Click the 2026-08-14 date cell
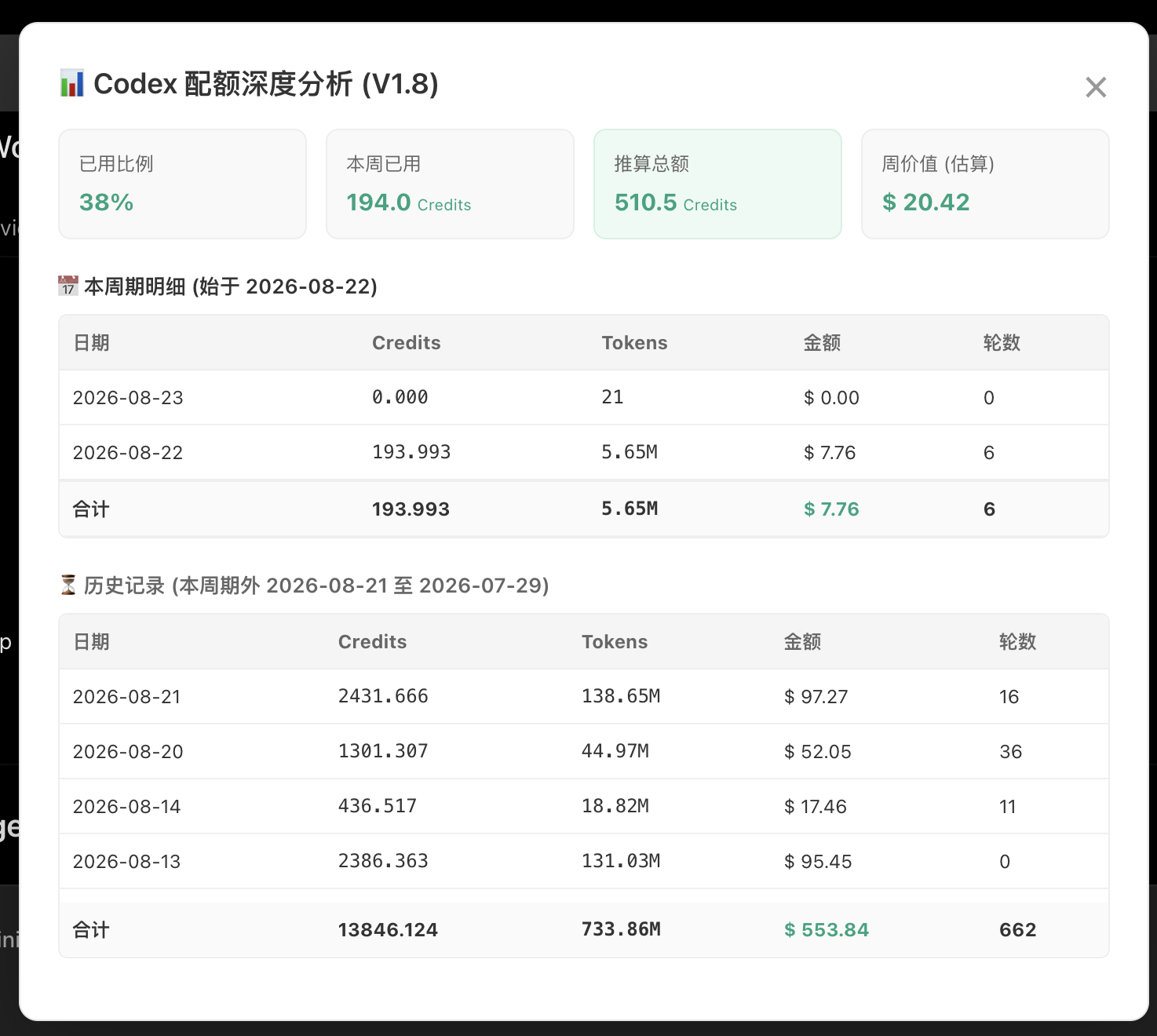Viewport: 1157px width, 1036px height. (x=127, y=807)
